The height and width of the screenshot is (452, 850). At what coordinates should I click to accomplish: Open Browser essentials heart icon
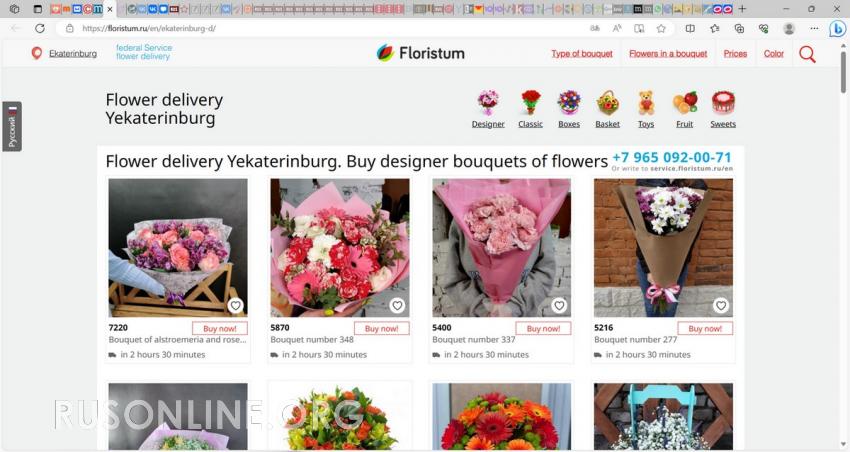[764, 28]
